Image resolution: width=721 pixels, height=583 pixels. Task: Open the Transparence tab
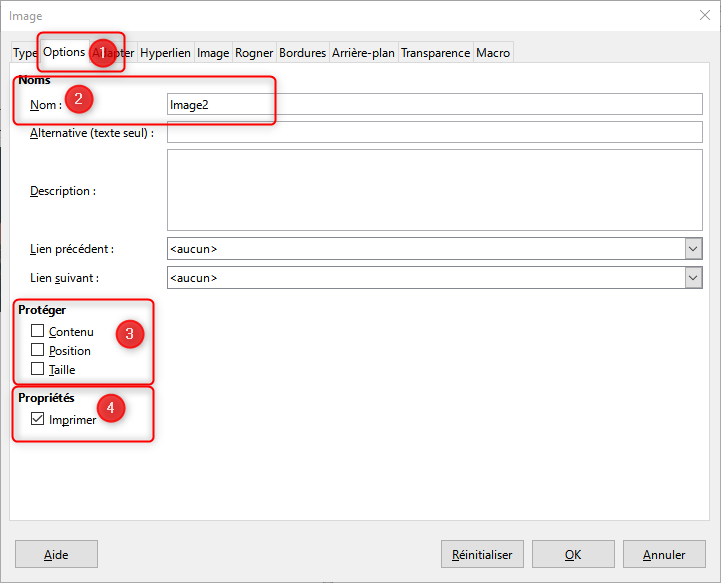(435, 53)
